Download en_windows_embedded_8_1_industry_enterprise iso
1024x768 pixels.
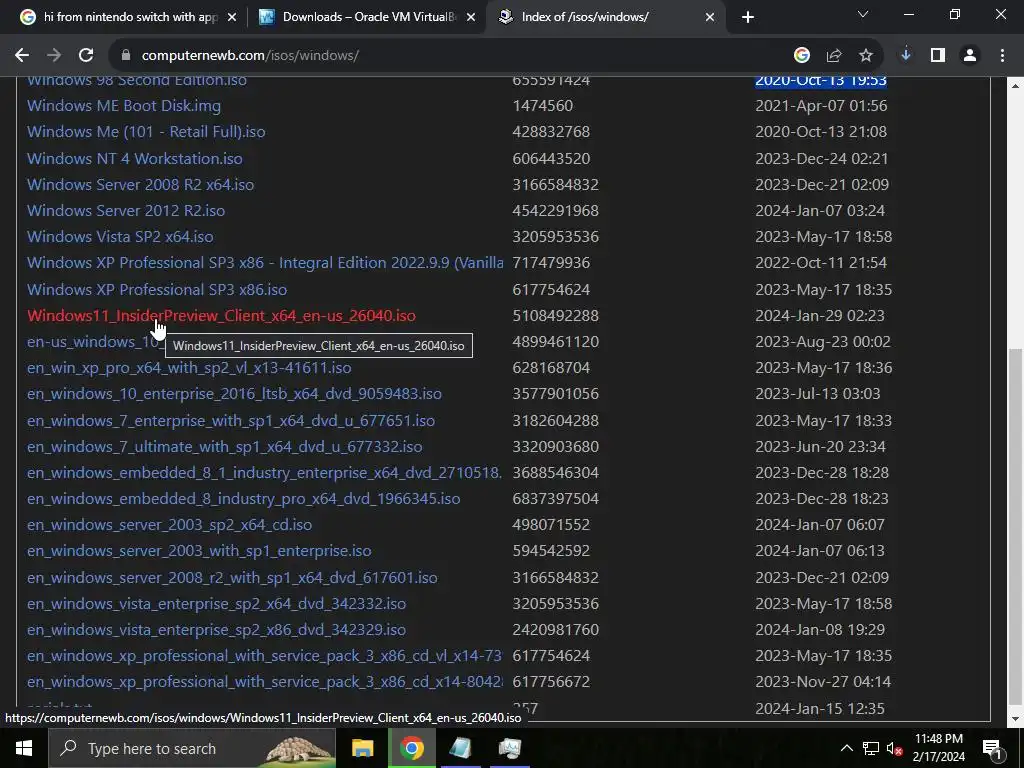click(264, 473)
